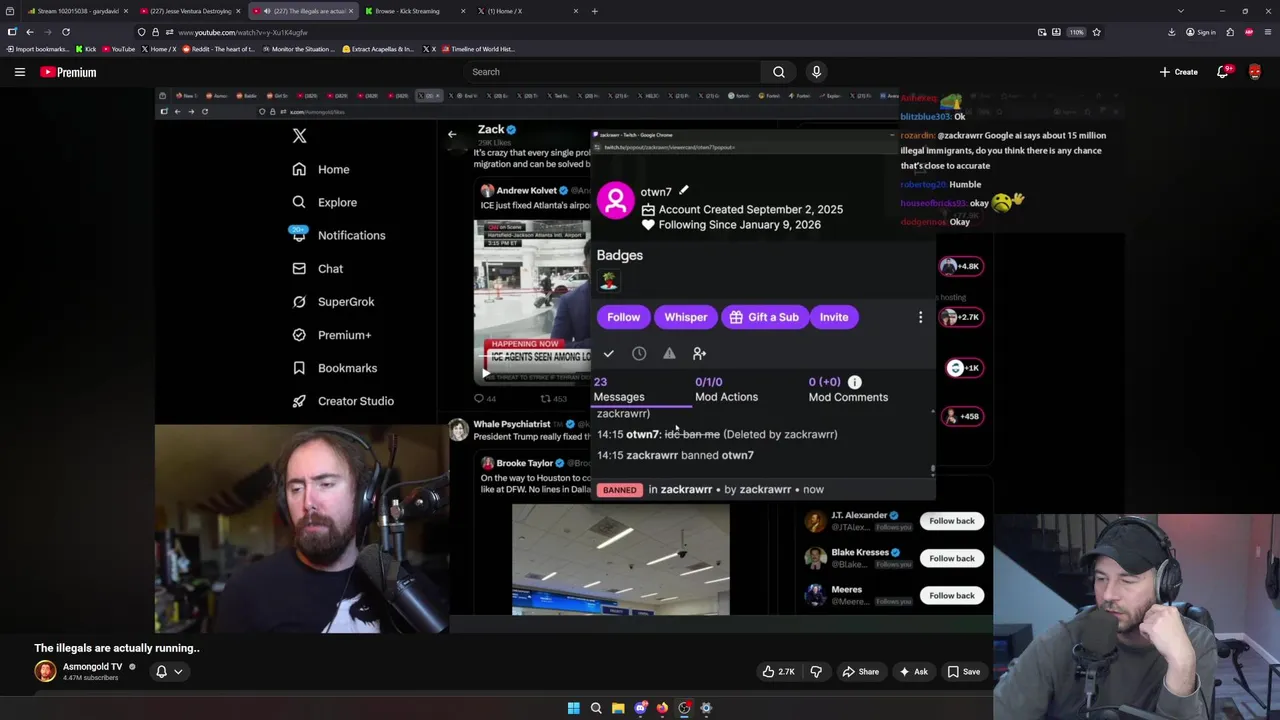Click the X logo in the video
Viewport: 1280px width, 720px height.
[x=299, y=136]
